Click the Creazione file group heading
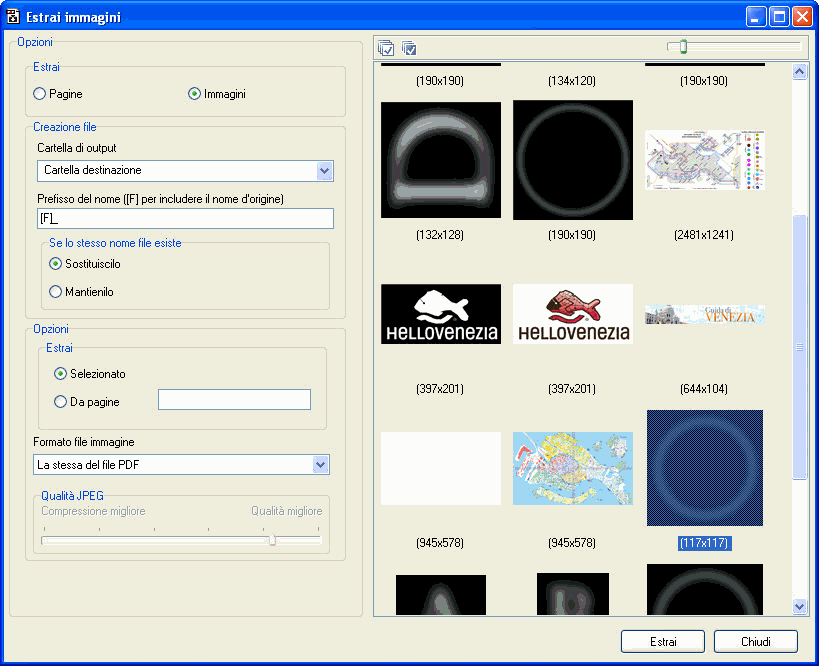 (x=65, y=127)
